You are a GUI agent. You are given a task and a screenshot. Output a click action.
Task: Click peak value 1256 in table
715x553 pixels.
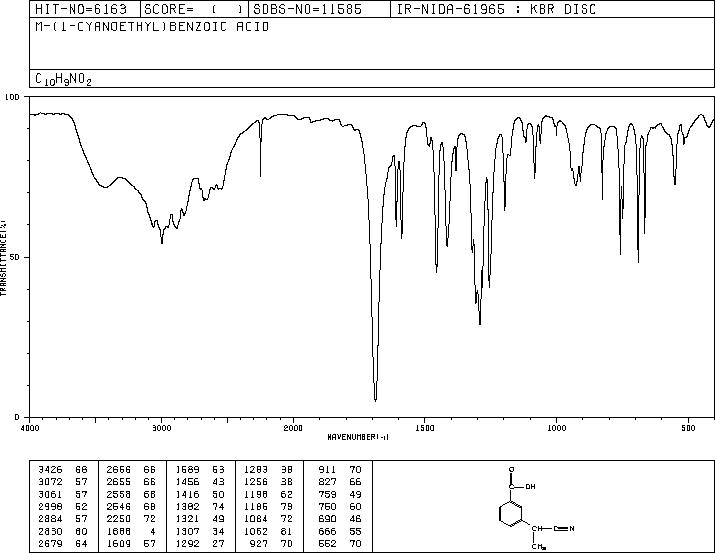[256, 482]
